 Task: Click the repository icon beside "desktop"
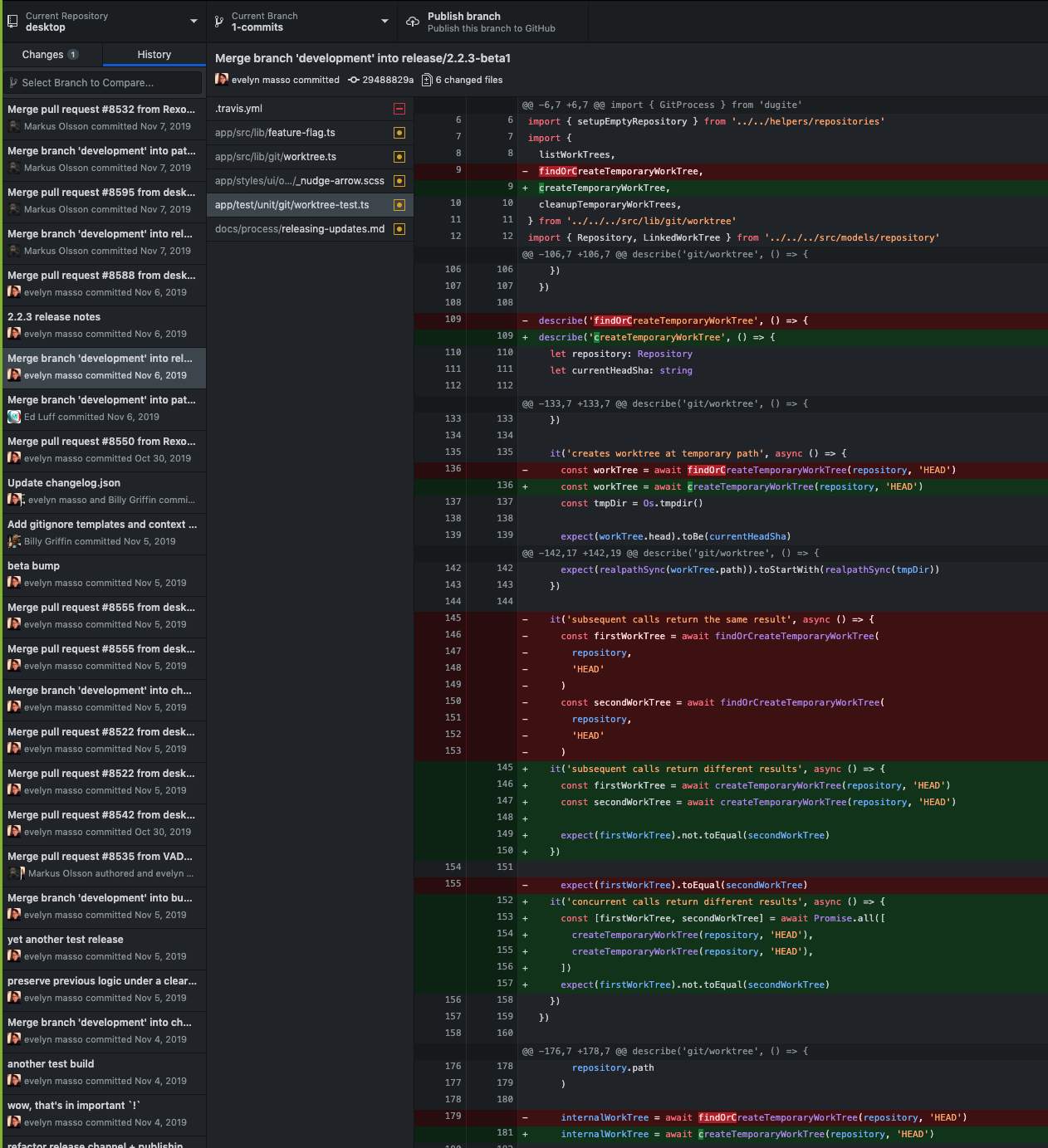tap(12, 20)
